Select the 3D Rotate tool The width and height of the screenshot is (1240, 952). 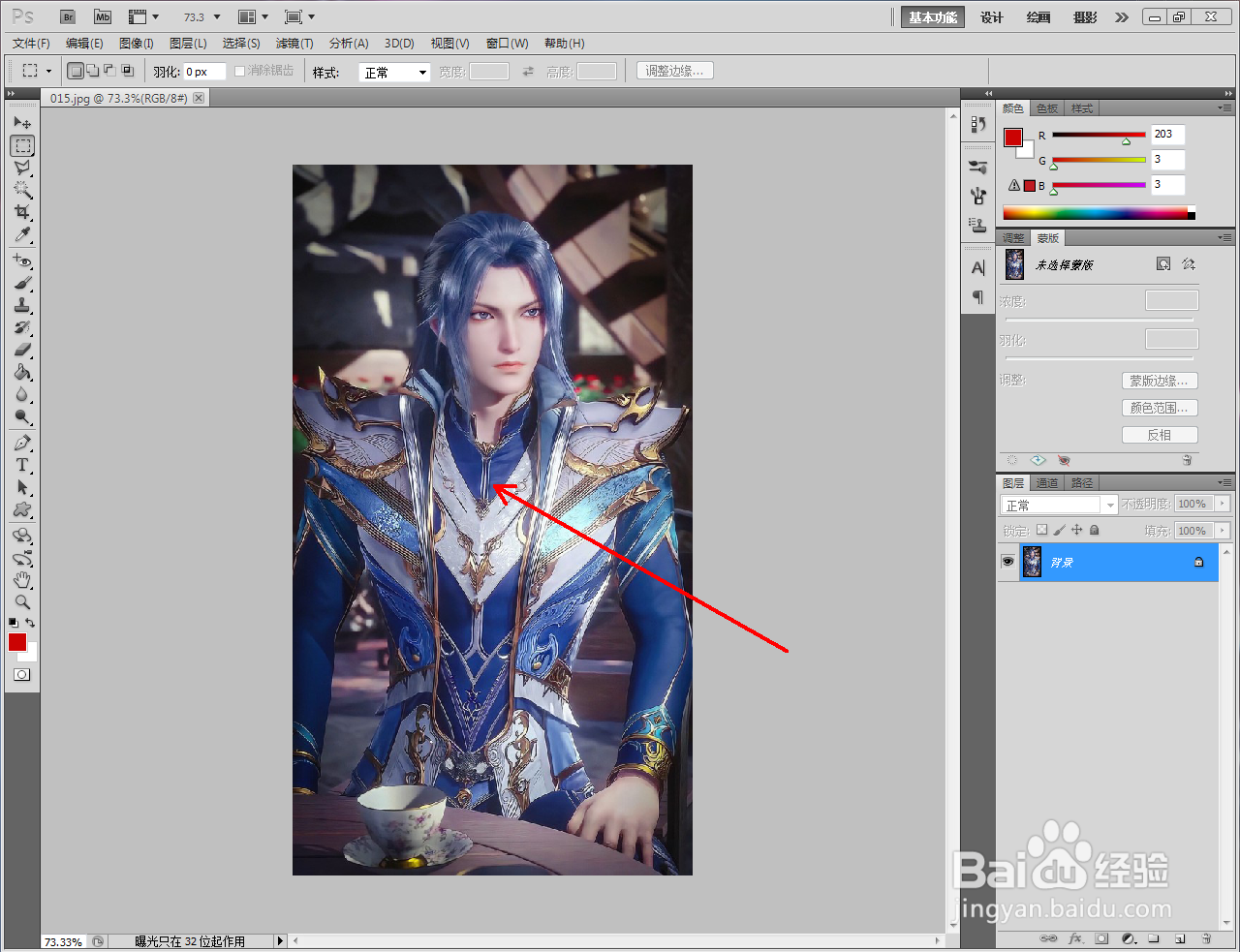coord(22,537)
